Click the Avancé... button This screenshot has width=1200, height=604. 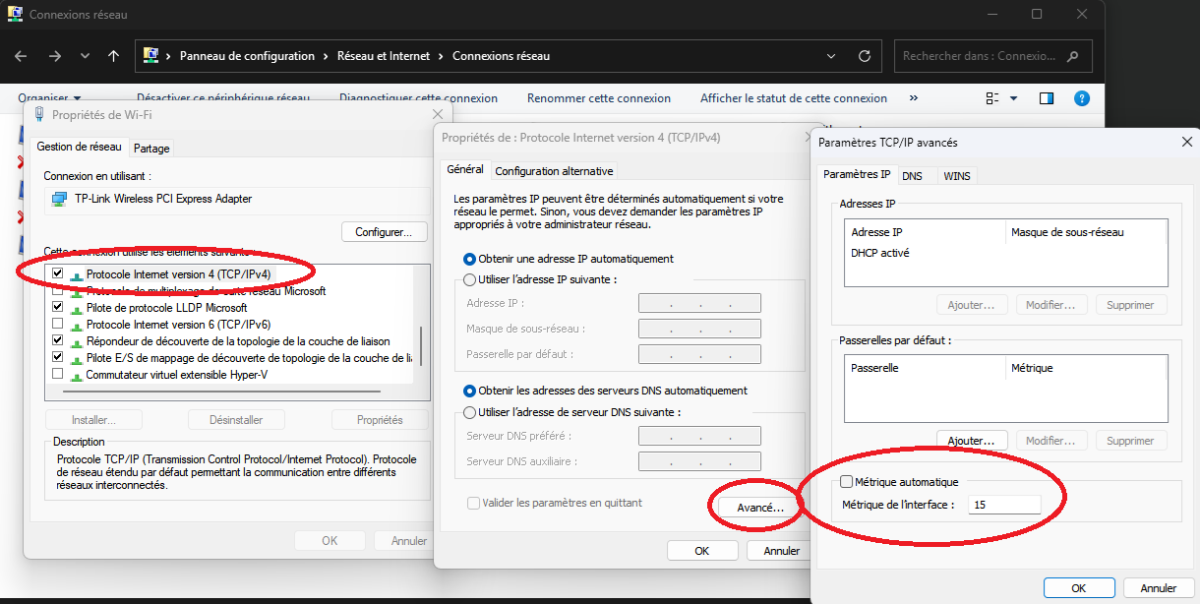759,508
